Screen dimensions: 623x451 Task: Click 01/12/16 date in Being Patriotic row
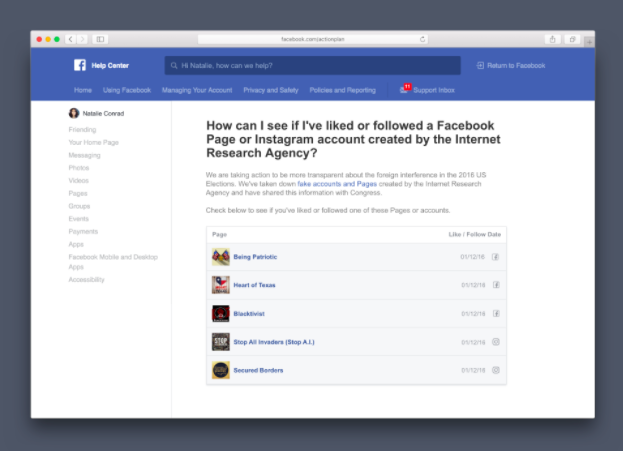tap(472, 257)
